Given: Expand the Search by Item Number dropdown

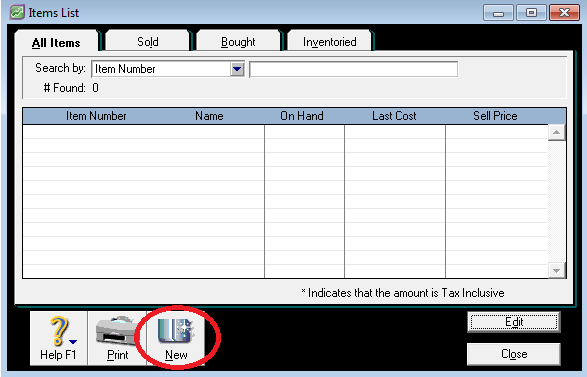Looking at the screenshot, I should click(x=237, y=69).
